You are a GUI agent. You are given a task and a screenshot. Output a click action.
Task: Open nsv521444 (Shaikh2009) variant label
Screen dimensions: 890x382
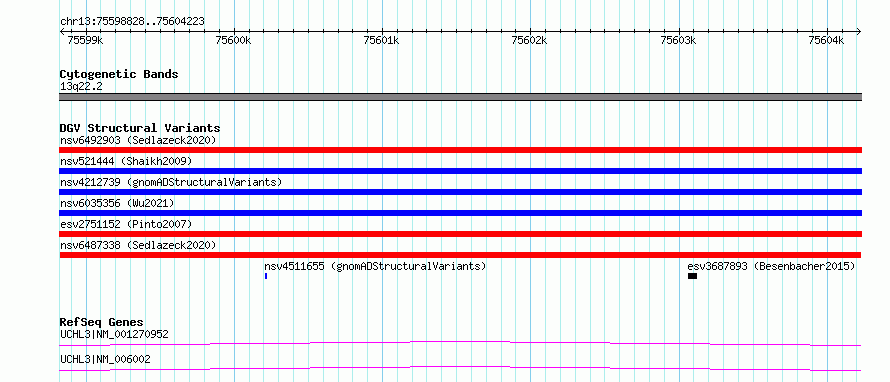(126, 162)
